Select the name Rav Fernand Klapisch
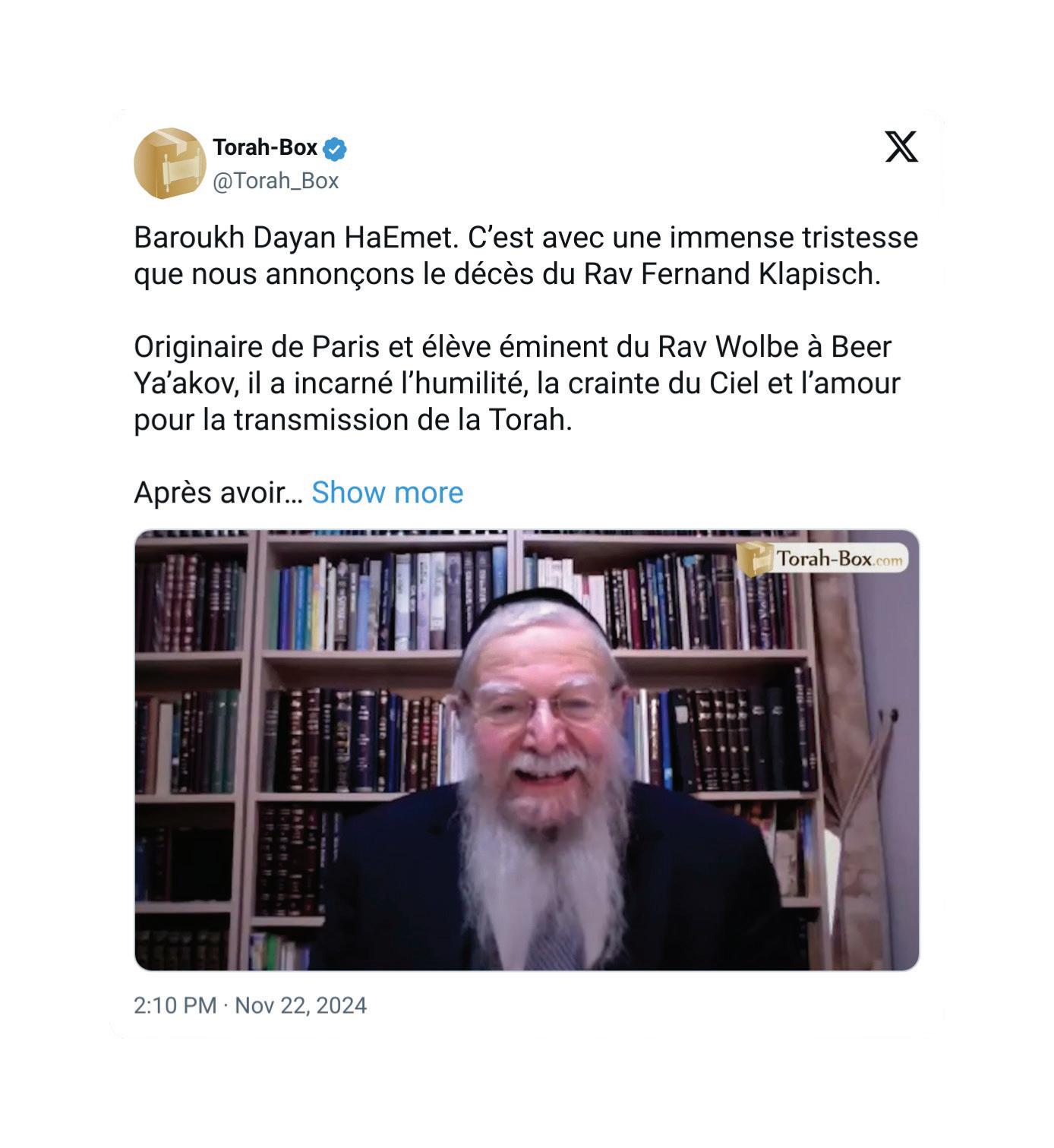Viewport: 1054px width, 1148px height. click(732, 274)
